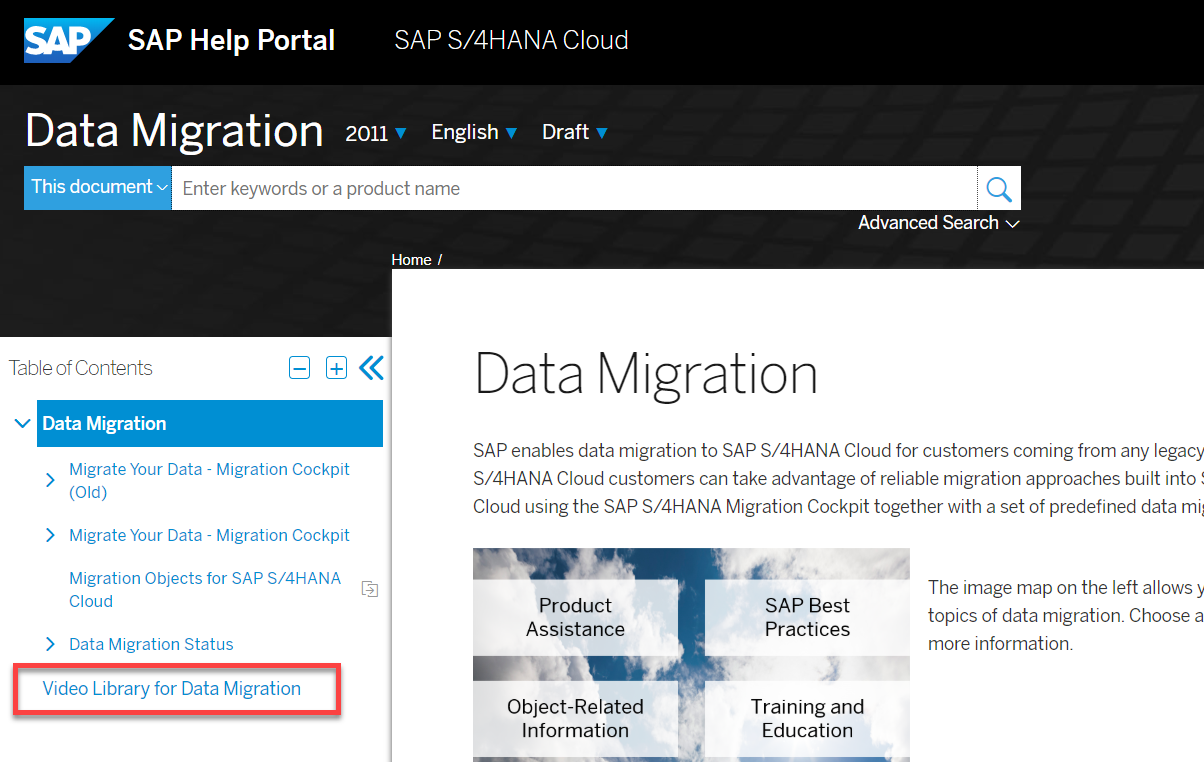Expand the Migrate Your Data - Migration Cockpit node
The height and width of the screenshot is (762, 1204).
point(50,536)
